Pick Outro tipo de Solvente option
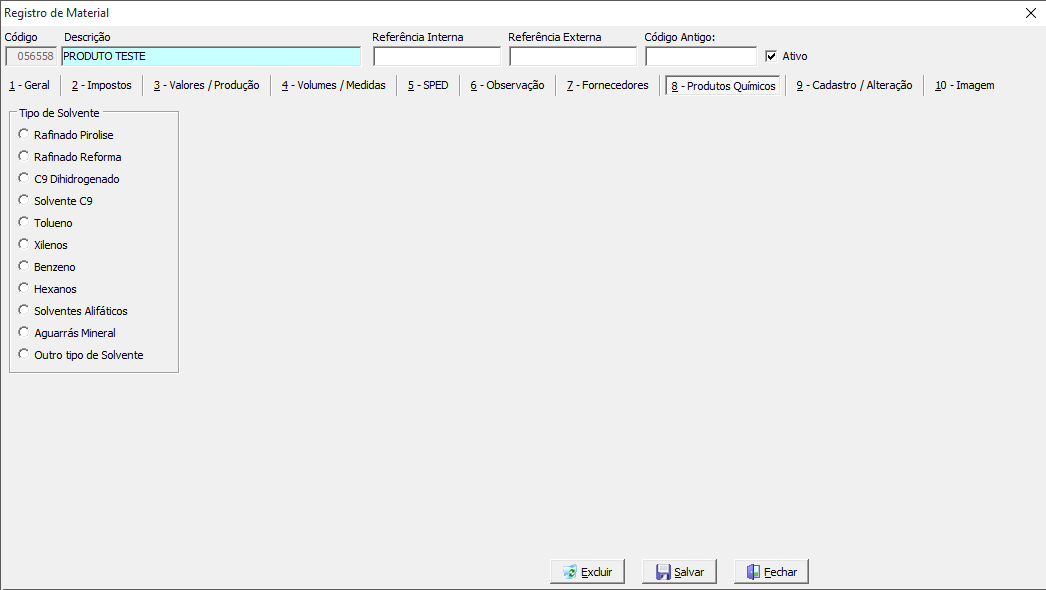This screenshot has width=1046, height=590. click(24, 354)
